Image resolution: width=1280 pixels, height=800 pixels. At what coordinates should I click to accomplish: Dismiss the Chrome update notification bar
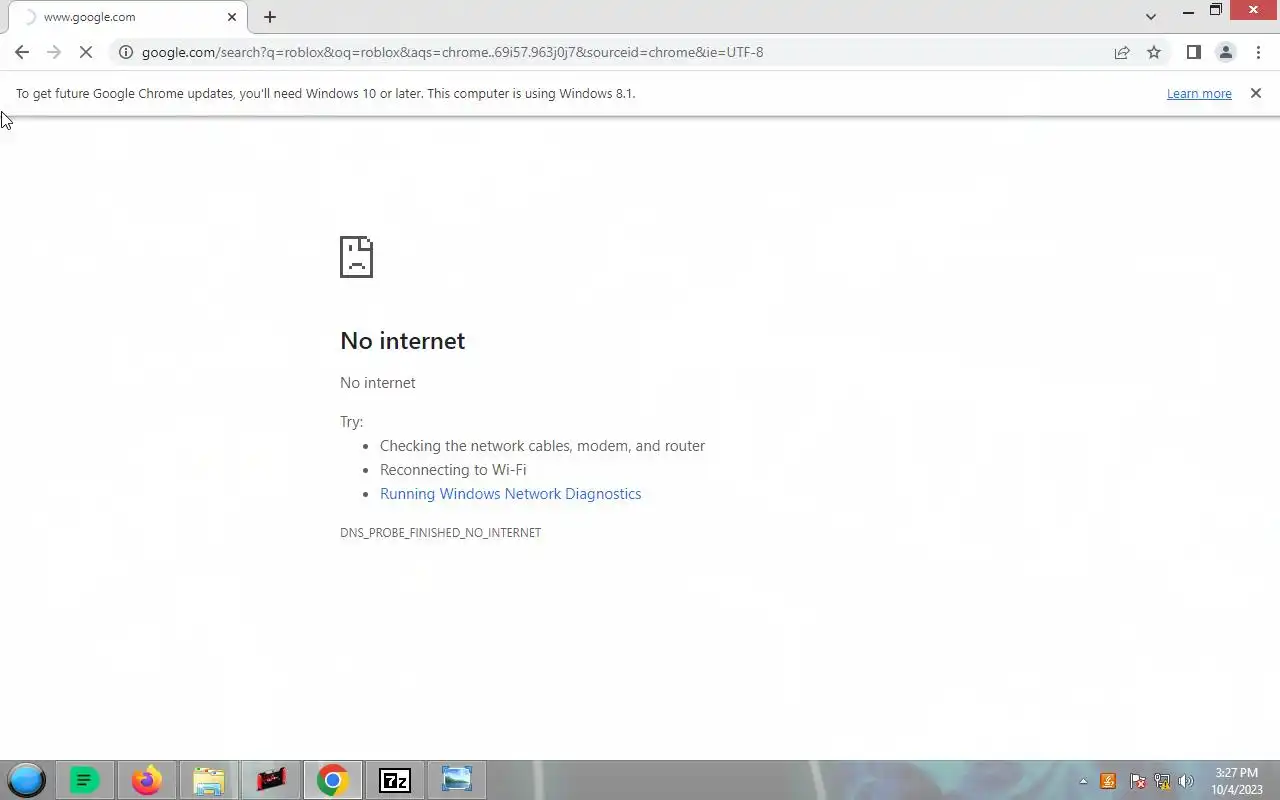pos(1256,93)
